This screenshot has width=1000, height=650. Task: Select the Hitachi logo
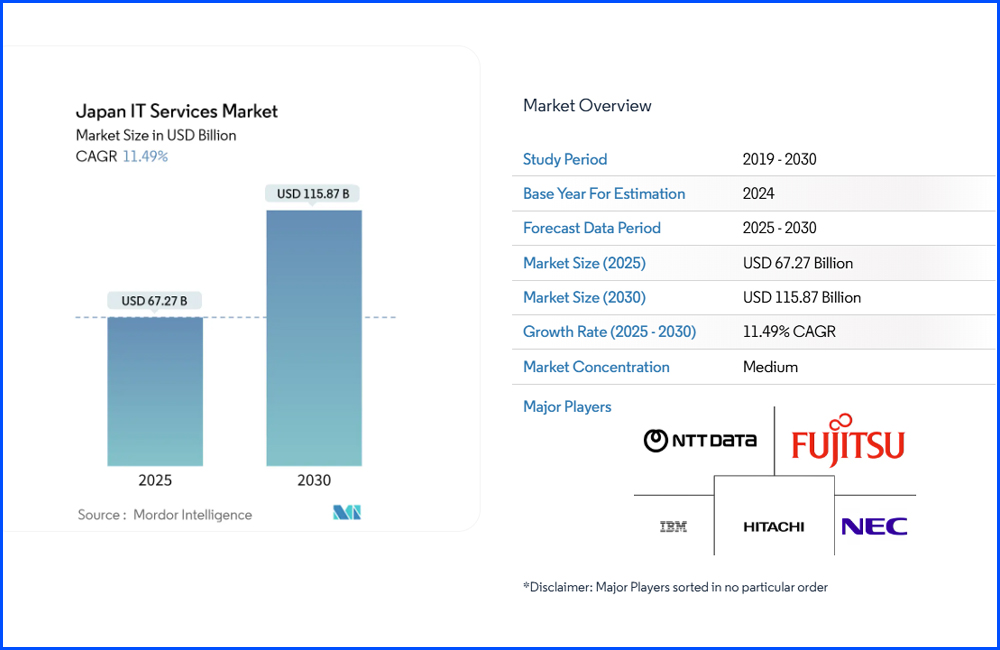773,524
